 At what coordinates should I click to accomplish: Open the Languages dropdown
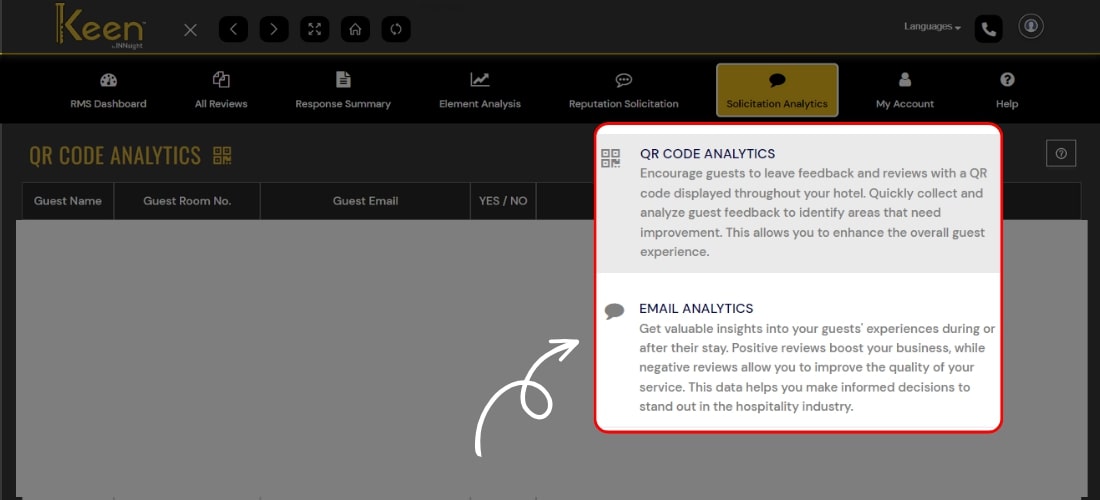pos(932,27)
